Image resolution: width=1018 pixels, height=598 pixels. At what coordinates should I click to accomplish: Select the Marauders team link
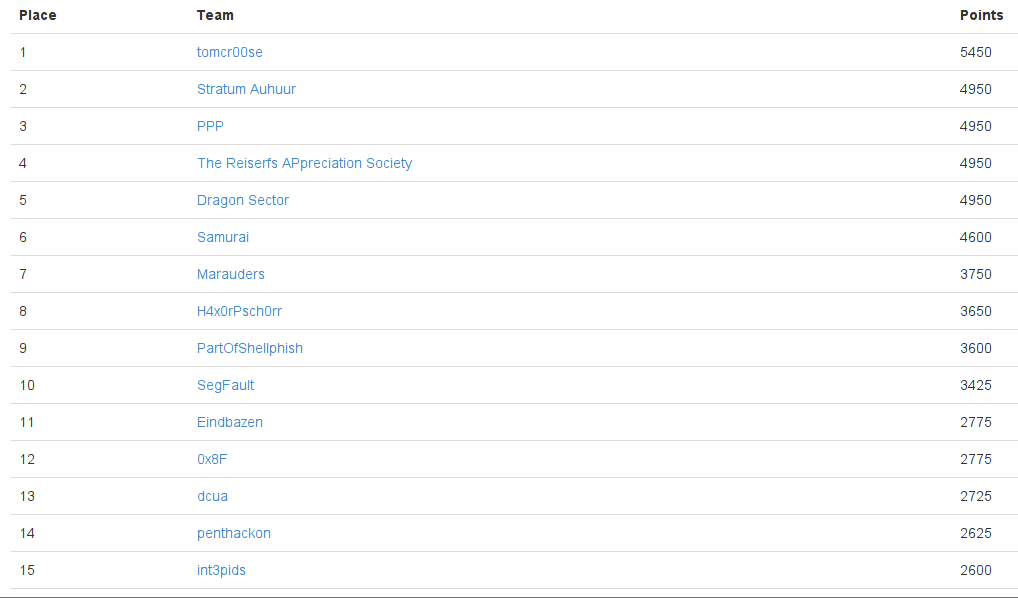(x=230, y=274)
